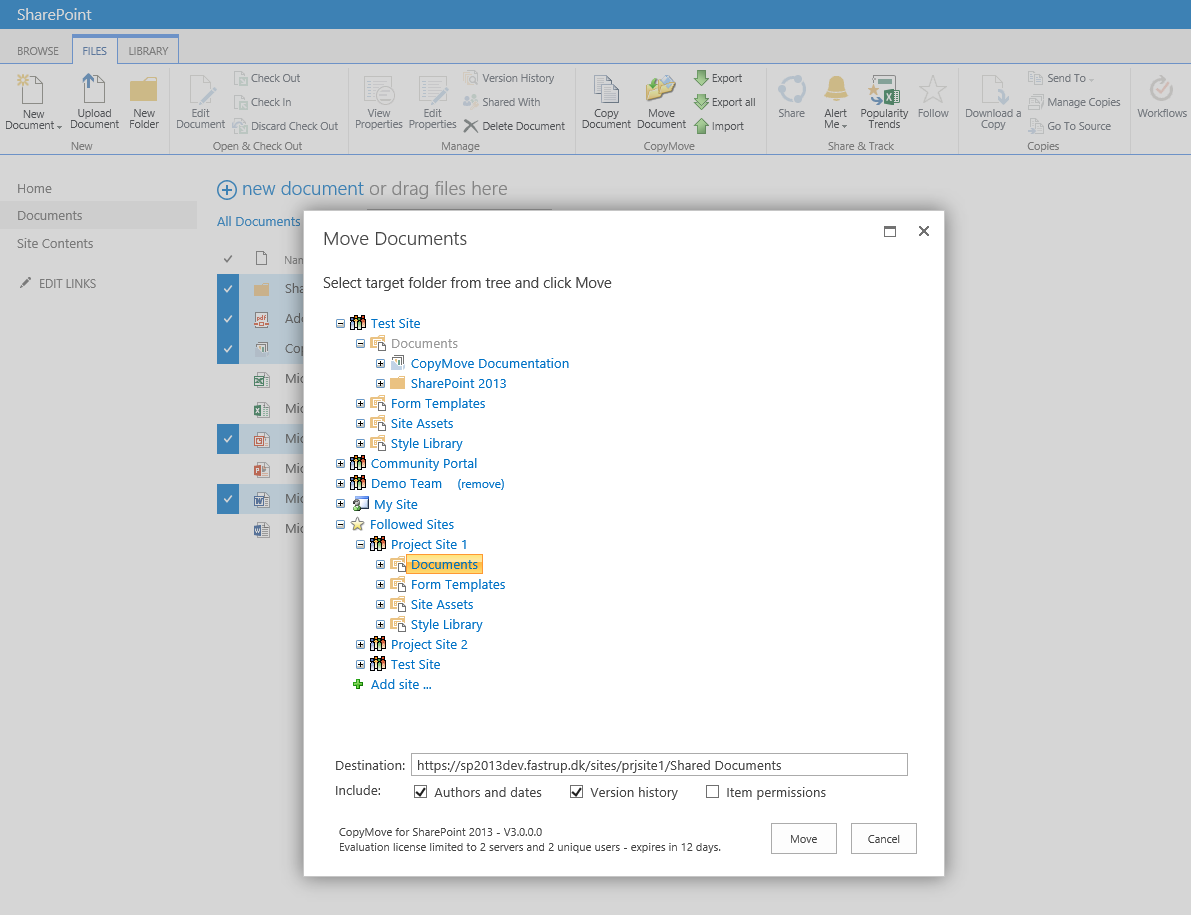
Task: Expand the Community Portal node
Action: tap(340, 463)
